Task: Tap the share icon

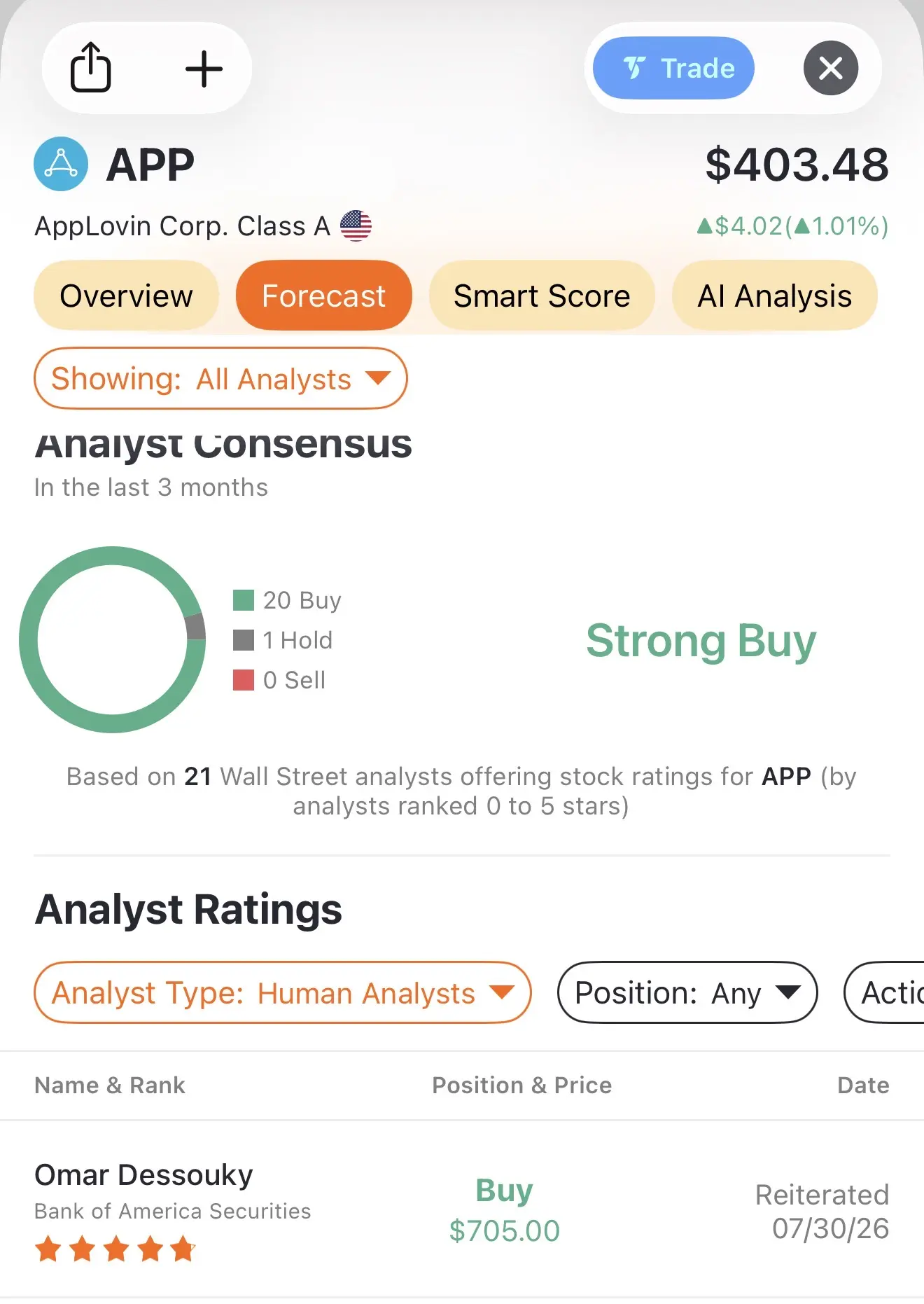Action: [x=91, y=68]
